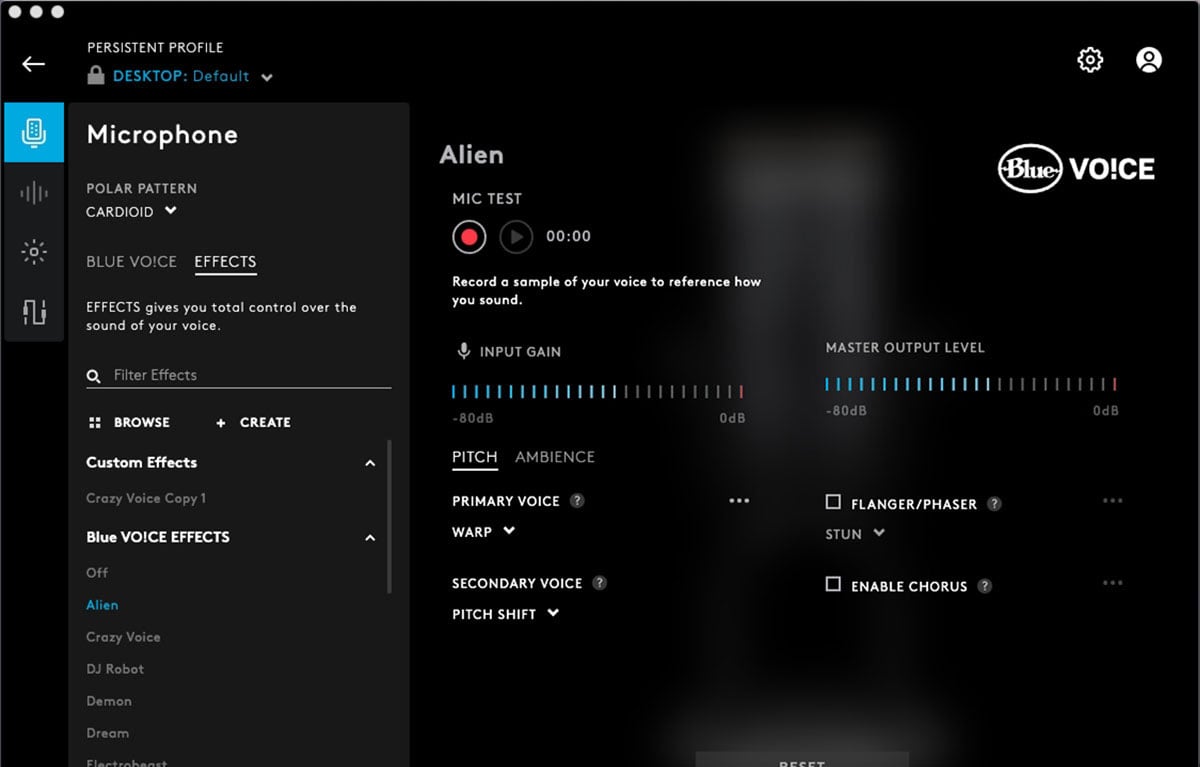Image resolution: width=1200 pixels, height=767 pixels.
Task: Open Primary Voice help question mark
Action: coord(577,501)
